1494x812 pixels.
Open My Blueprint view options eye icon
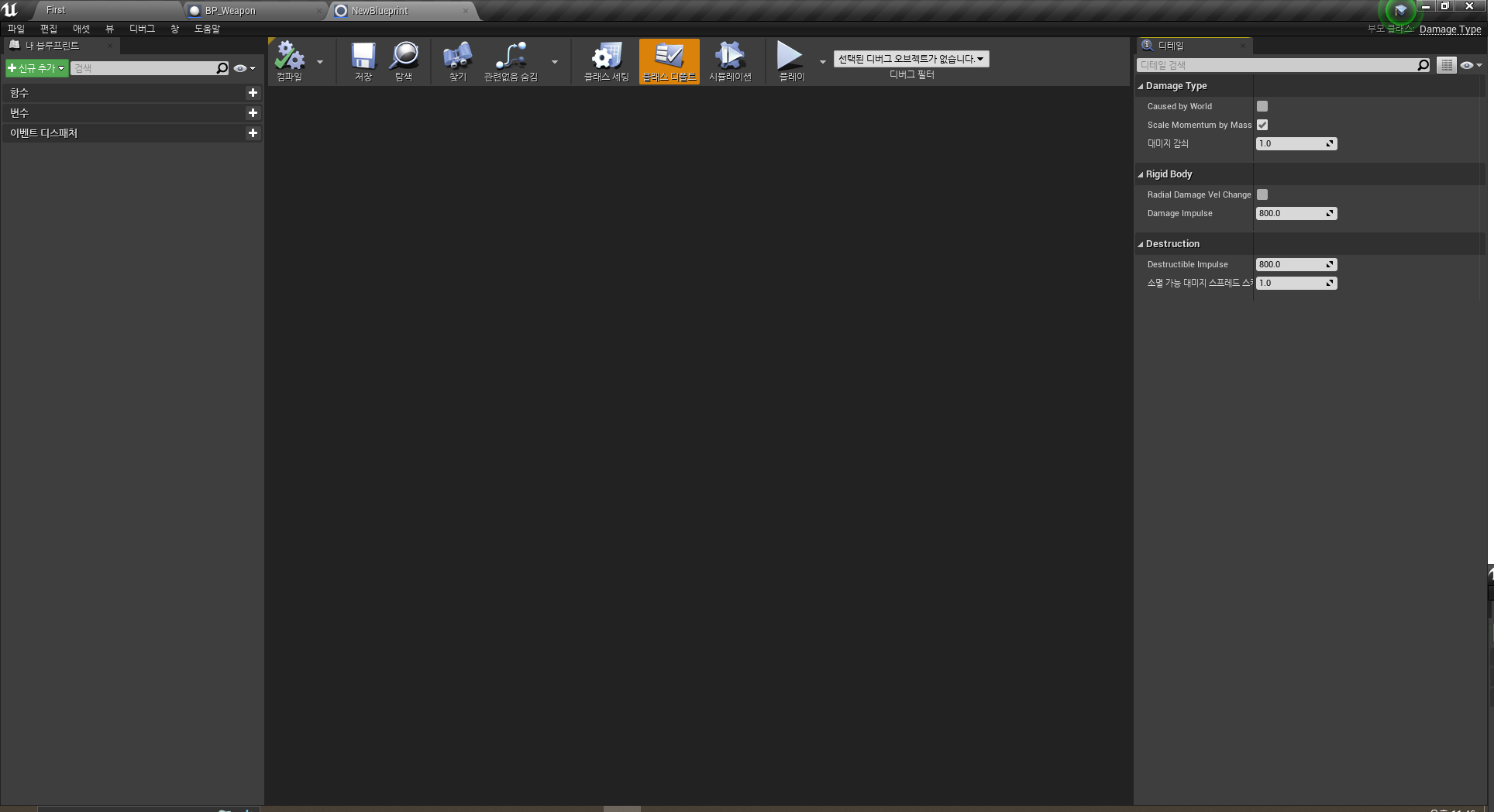click(x=244, y=68)
